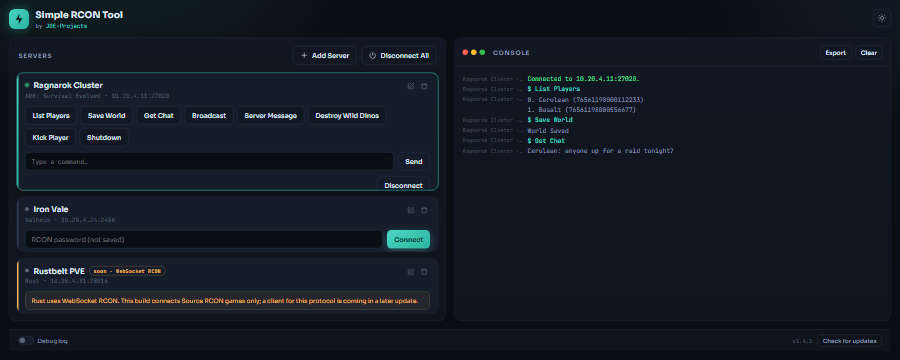Viewport: 900px width, 360px height.
Task: Open the Kick Player command
Action: 51,138
